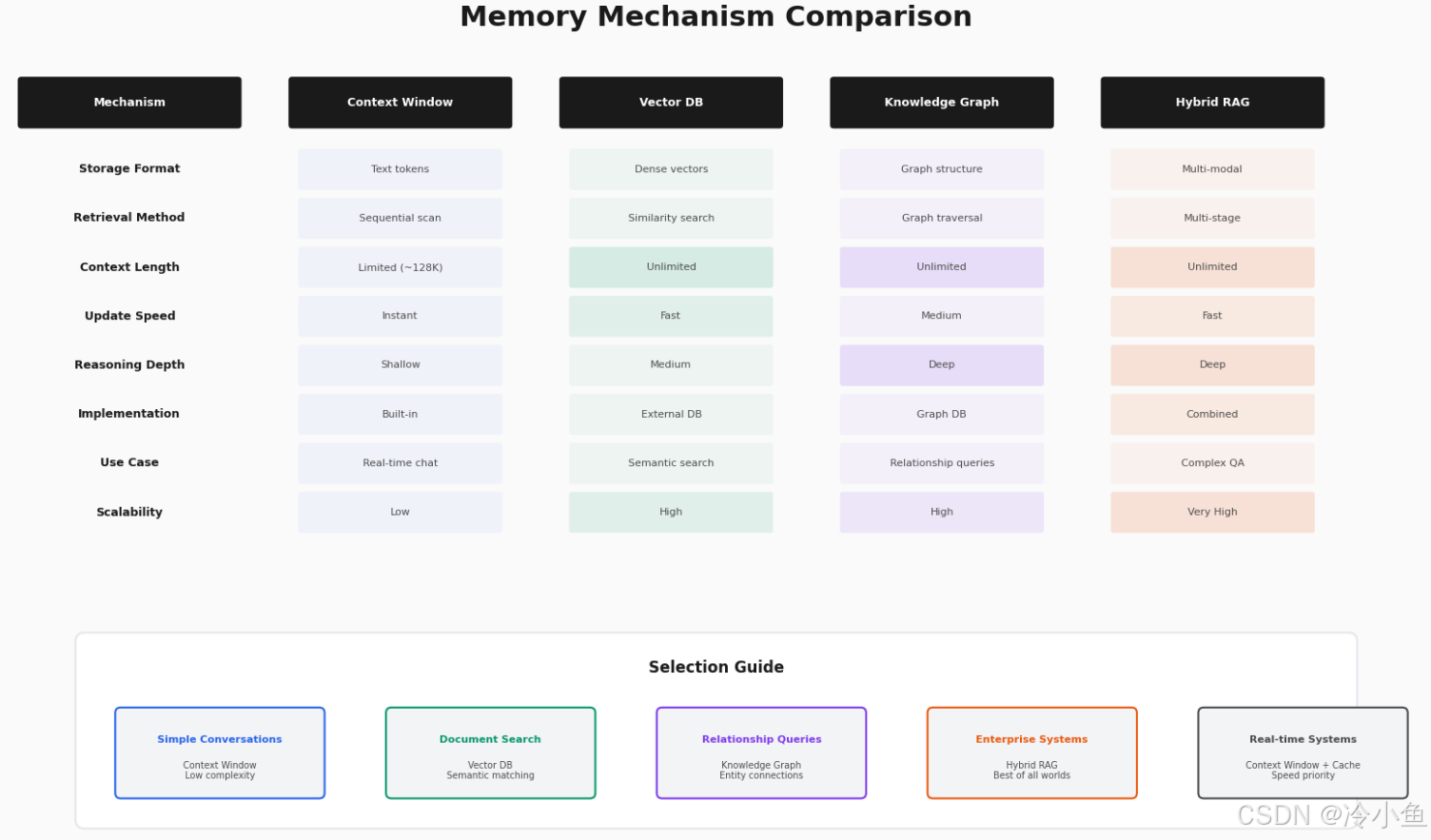
Task: Click the Text tokens cell
Action: [401, 169]
